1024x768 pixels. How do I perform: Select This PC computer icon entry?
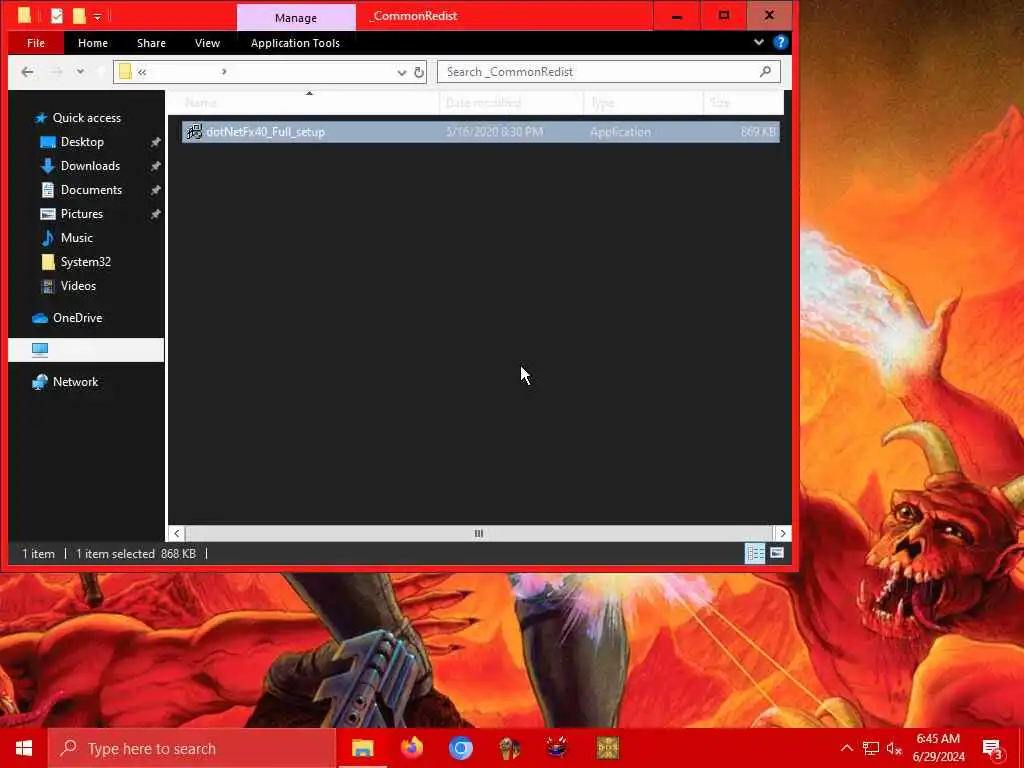tap(86, 350)
